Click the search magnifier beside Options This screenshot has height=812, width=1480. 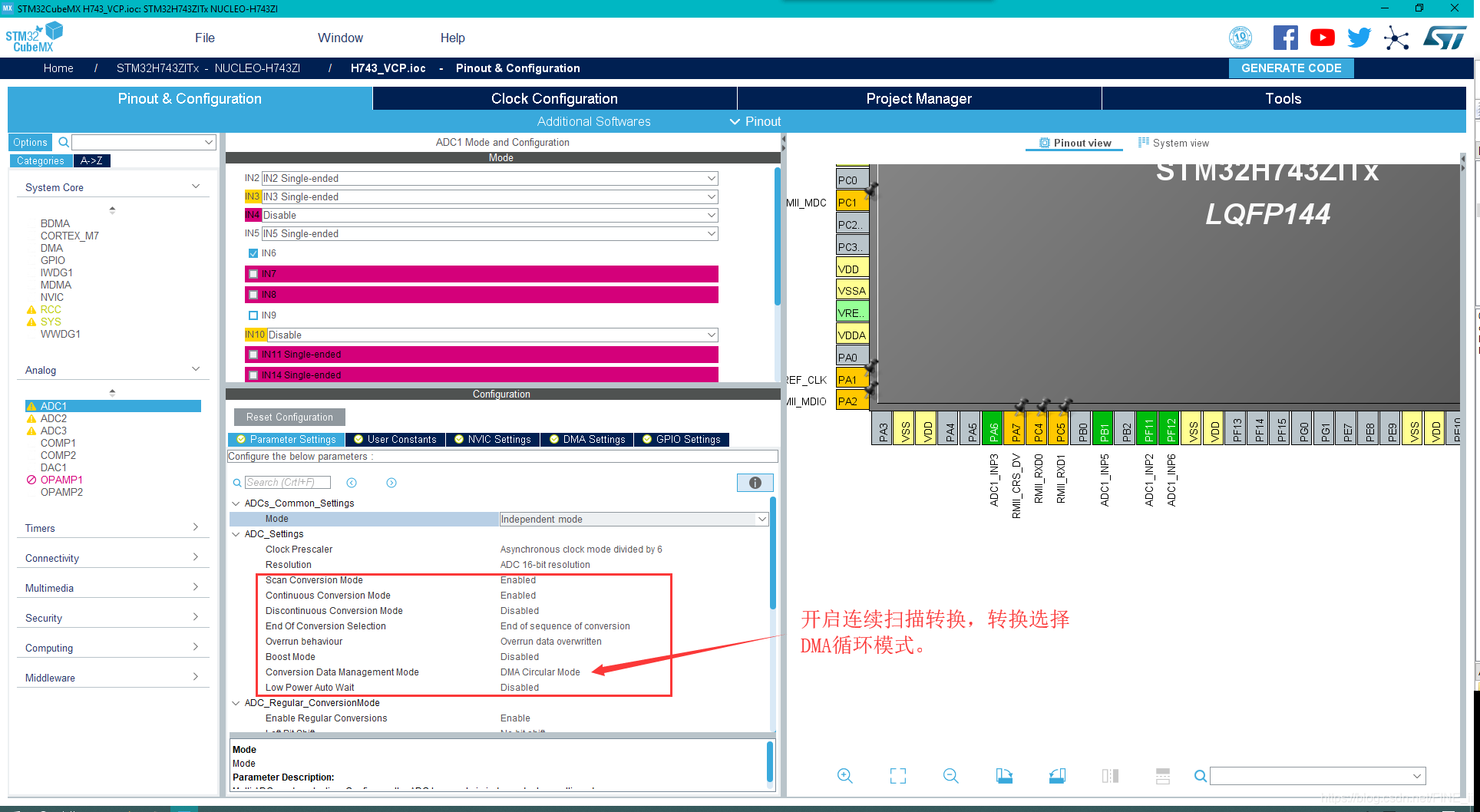pyautogui.click(x=64, y=142)
